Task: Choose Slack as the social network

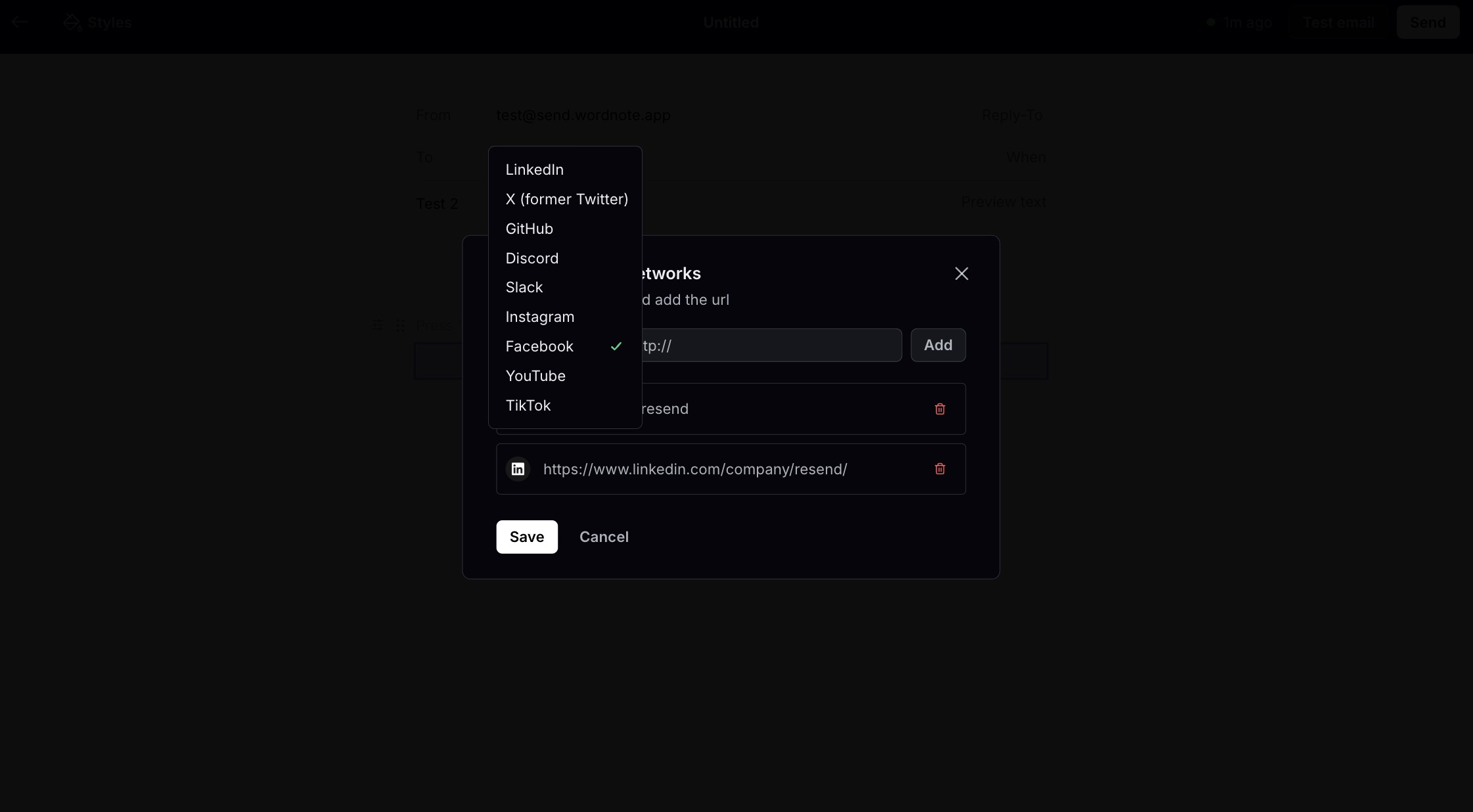Action: [x=524, y=287]
